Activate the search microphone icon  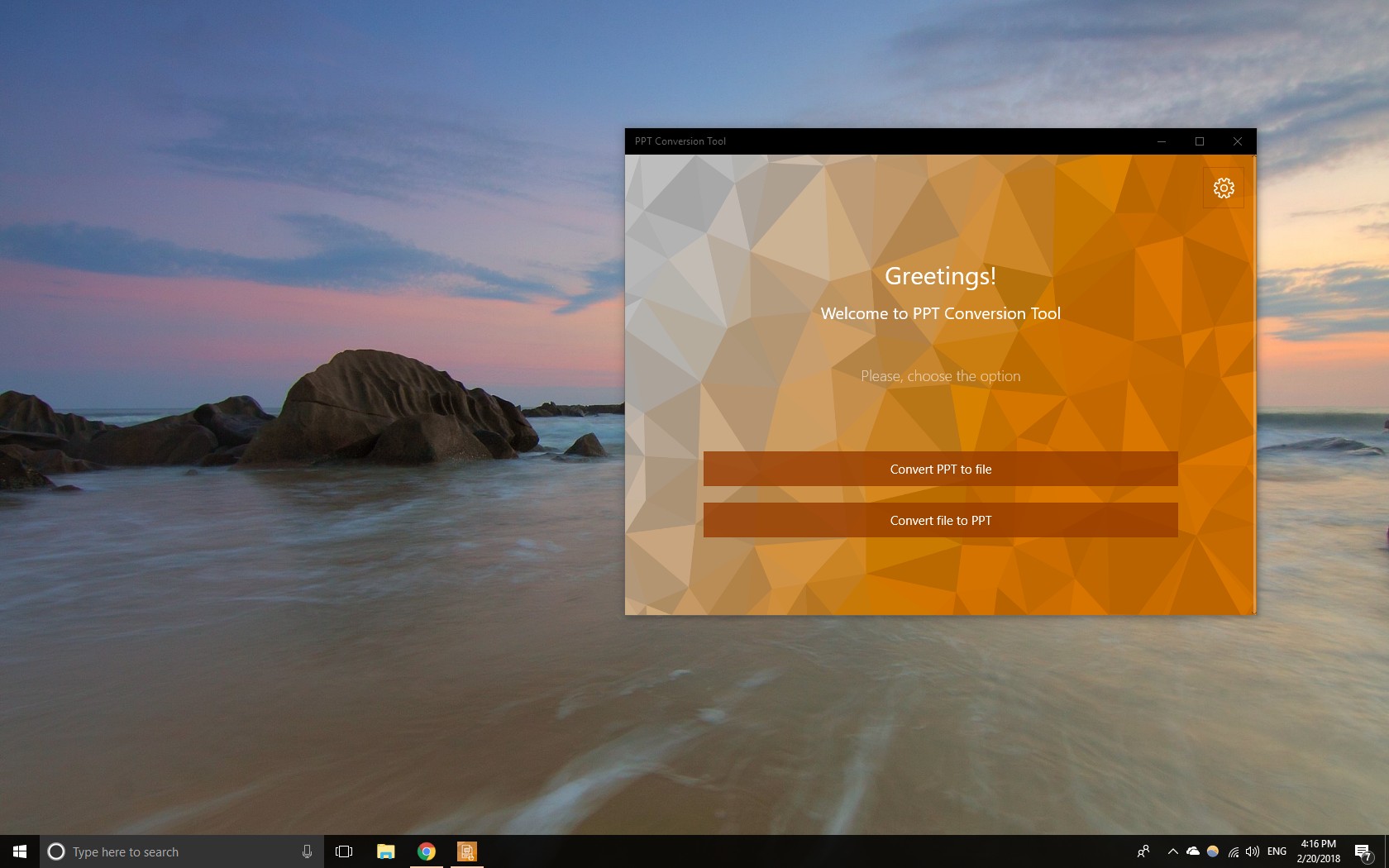(x=307, y=851)
